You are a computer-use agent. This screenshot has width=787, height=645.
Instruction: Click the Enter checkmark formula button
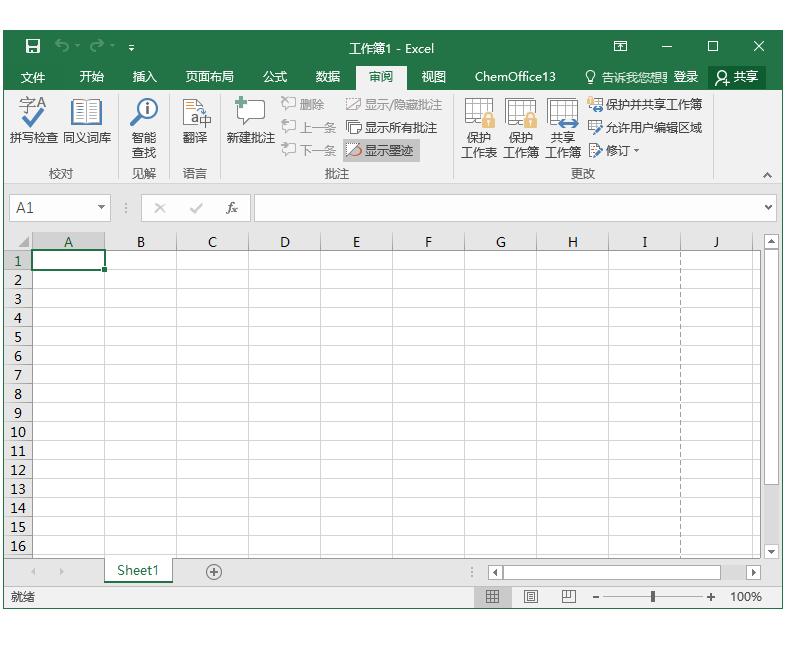coord(196,208)
